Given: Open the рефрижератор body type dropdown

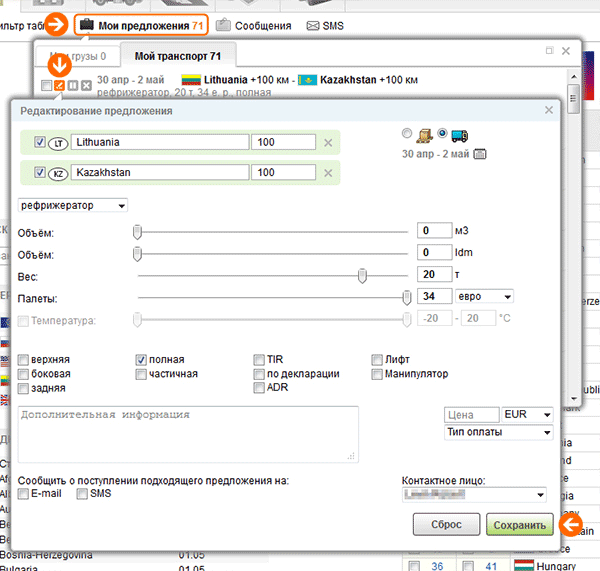Looking at the screenshot, I should [73, 205].
